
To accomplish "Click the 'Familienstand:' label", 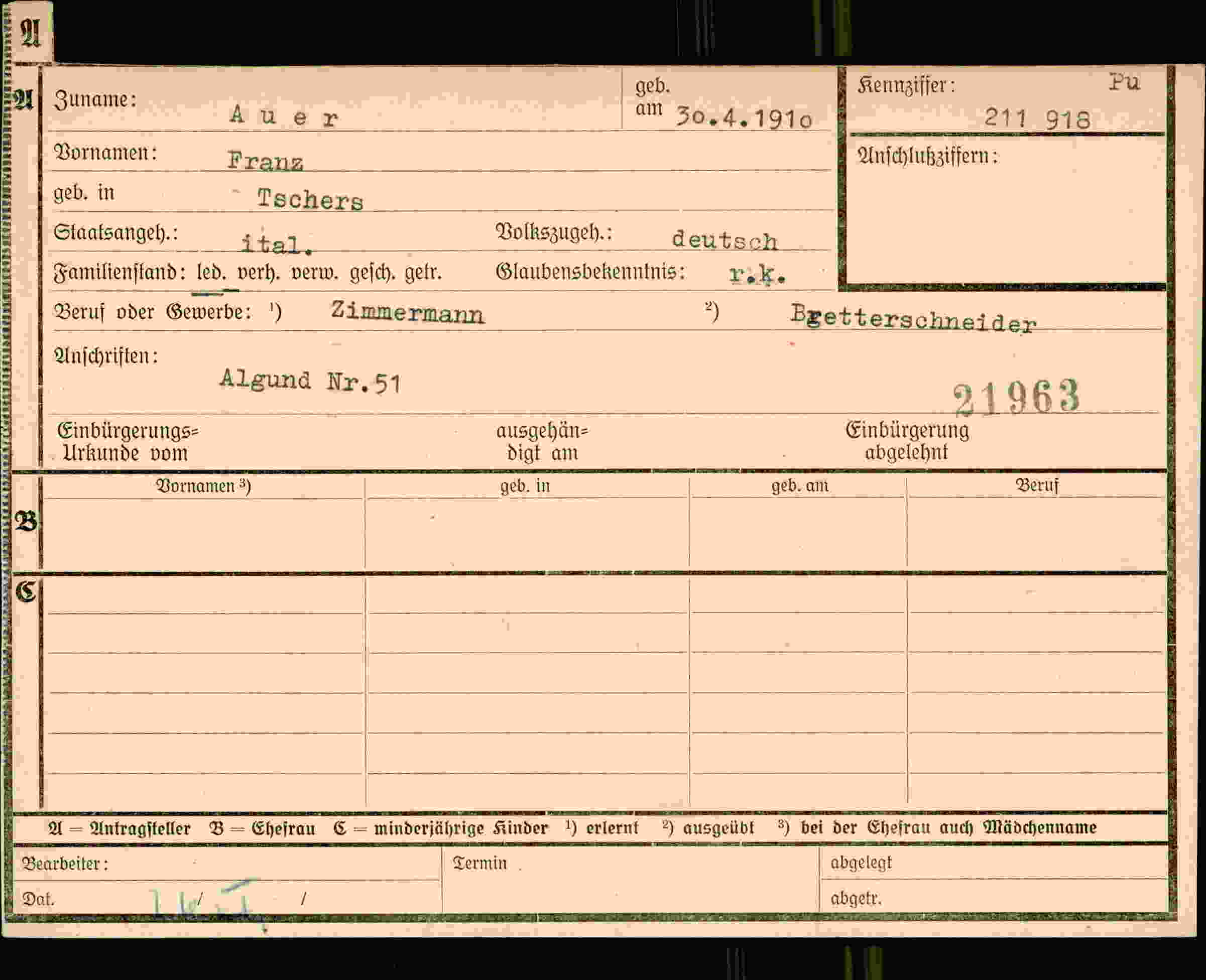I will 119,273.
